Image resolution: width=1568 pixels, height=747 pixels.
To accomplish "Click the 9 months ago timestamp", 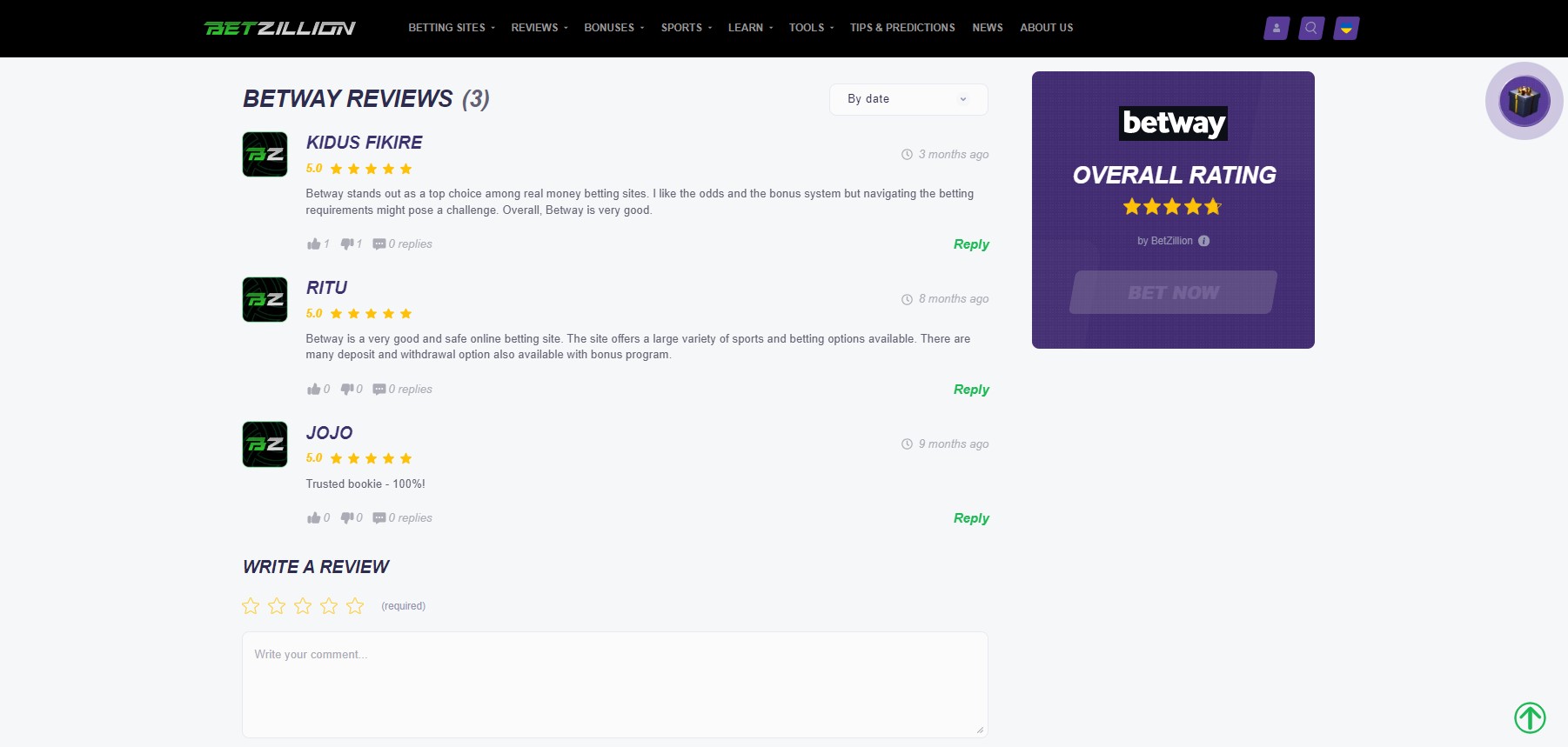I will (x=954, y=444).
